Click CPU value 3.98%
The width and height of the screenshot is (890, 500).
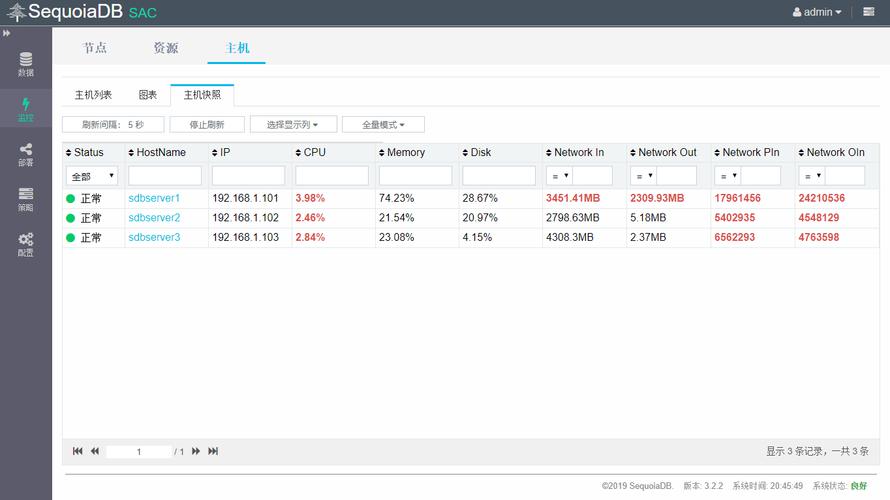point(310,198)
